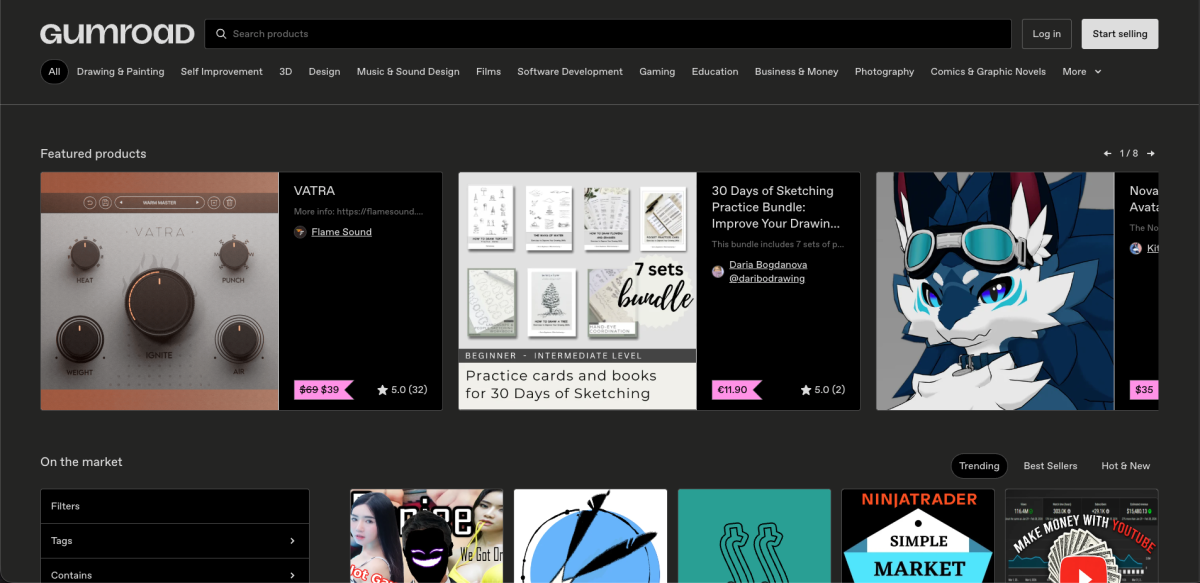Screen dimensions: 1200x583
Task: Select the All category
Action: coord(54,72)
